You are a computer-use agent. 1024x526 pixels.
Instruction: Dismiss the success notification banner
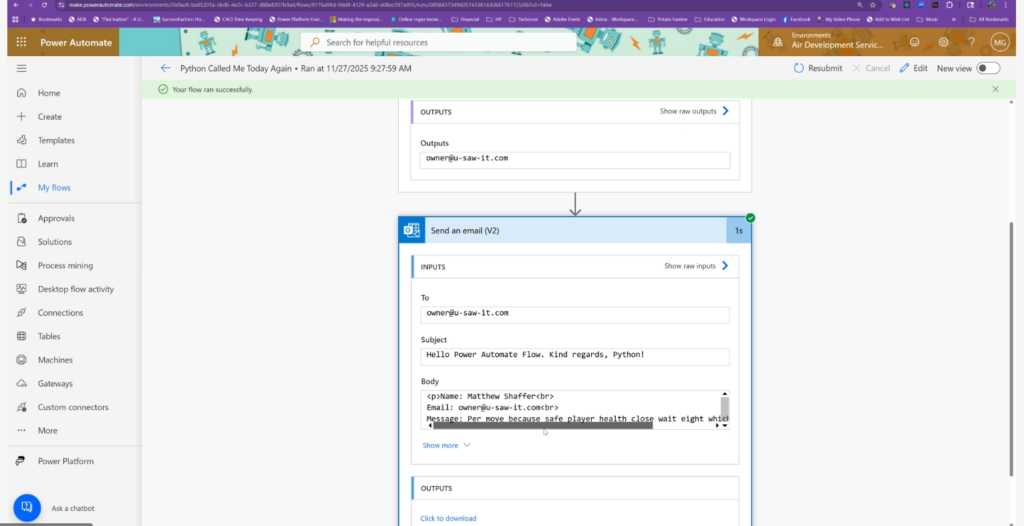point(995,89)
